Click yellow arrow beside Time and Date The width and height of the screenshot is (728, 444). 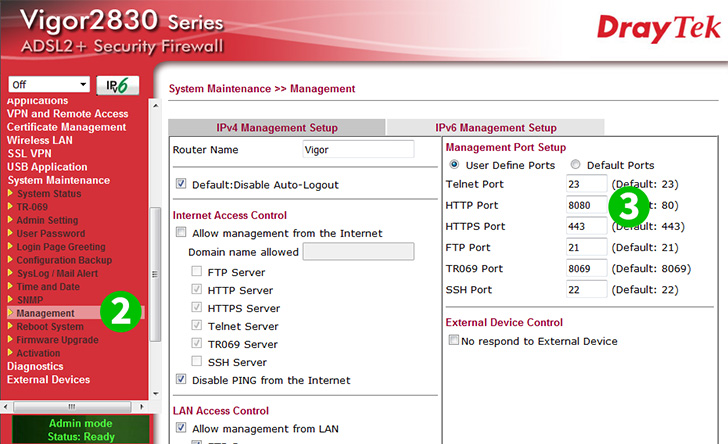10,287
